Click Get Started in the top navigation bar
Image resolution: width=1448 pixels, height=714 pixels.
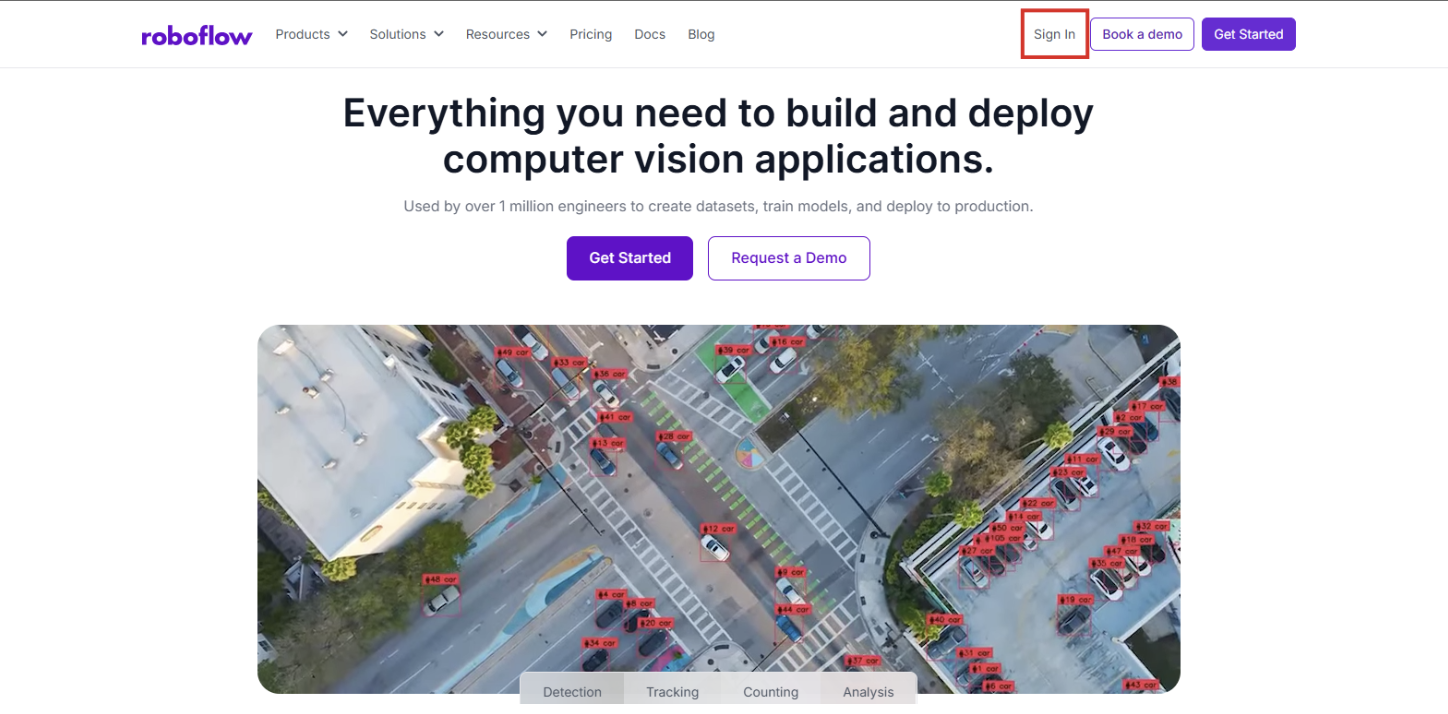pyautogui.click(x=1248, y=34)
